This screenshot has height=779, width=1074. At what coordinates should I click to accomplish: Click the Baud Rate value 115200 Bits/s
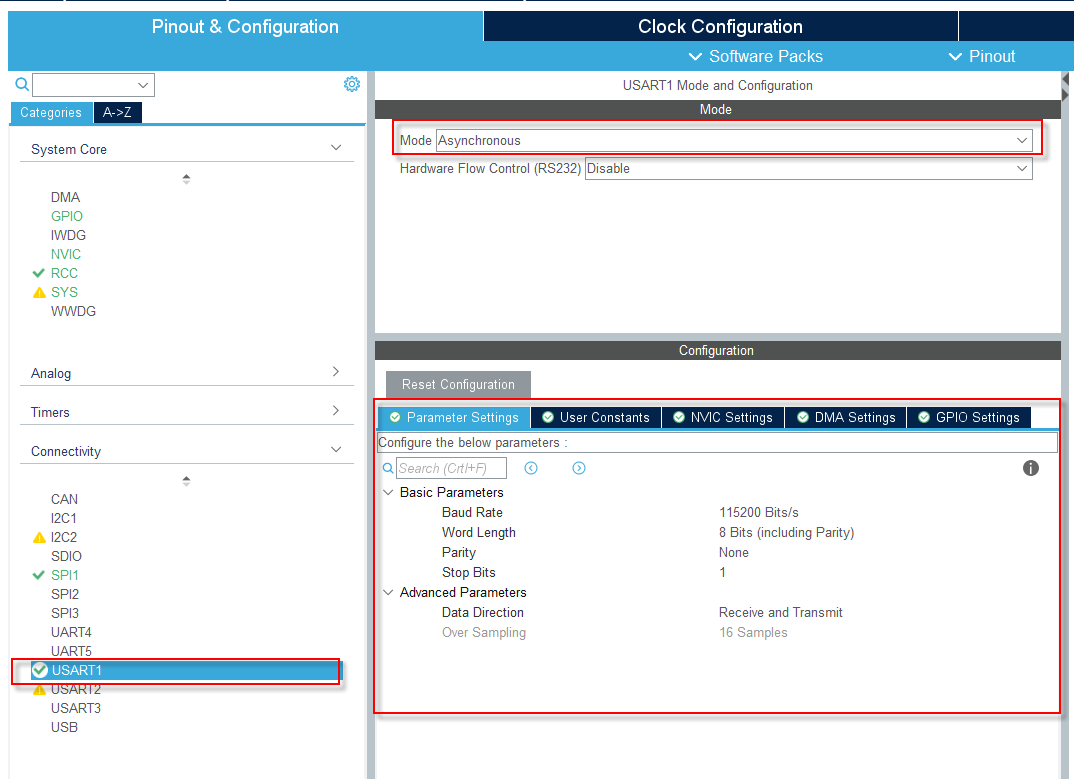[759, 512]
